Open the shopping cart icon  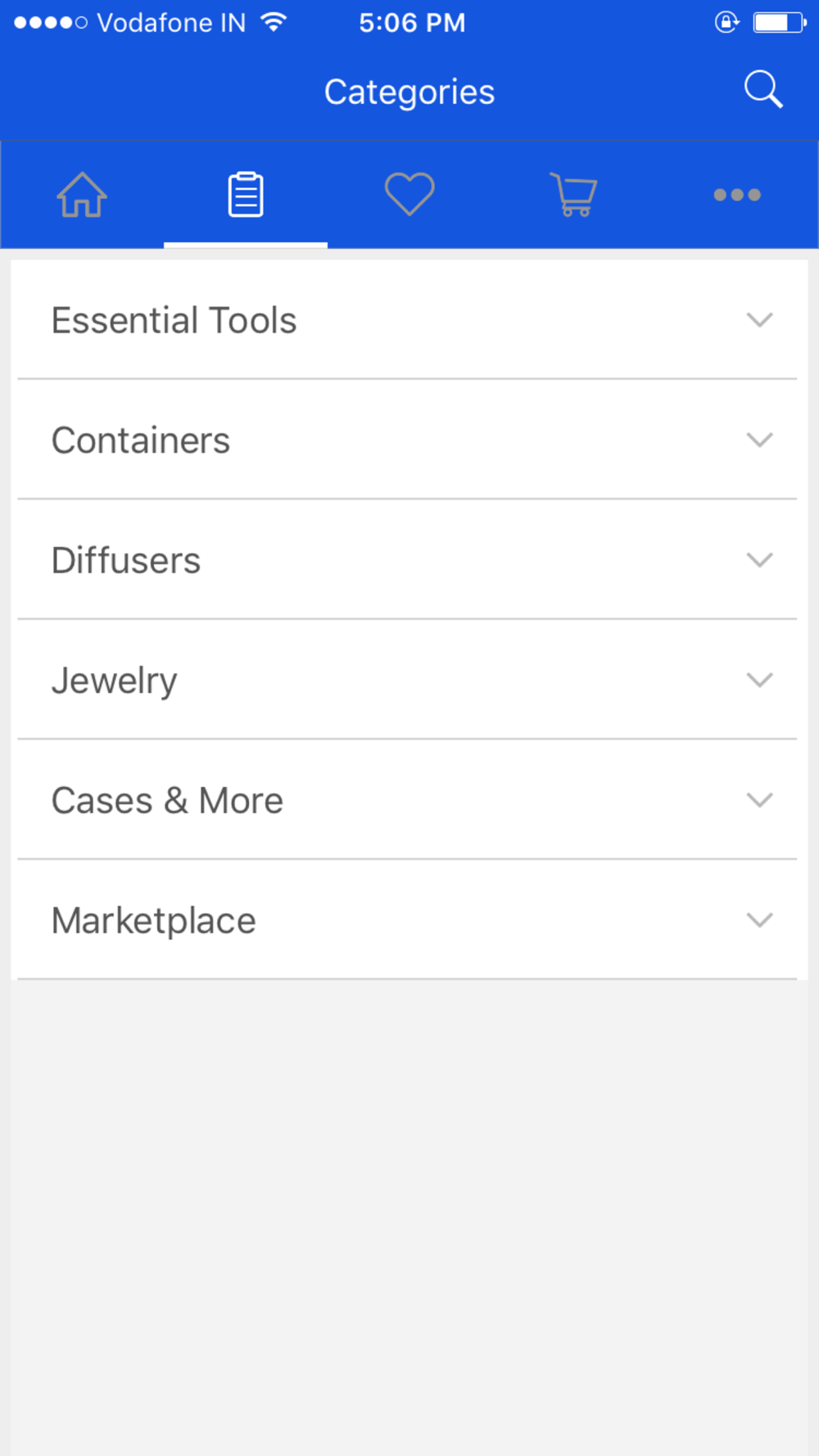(573, 195)
